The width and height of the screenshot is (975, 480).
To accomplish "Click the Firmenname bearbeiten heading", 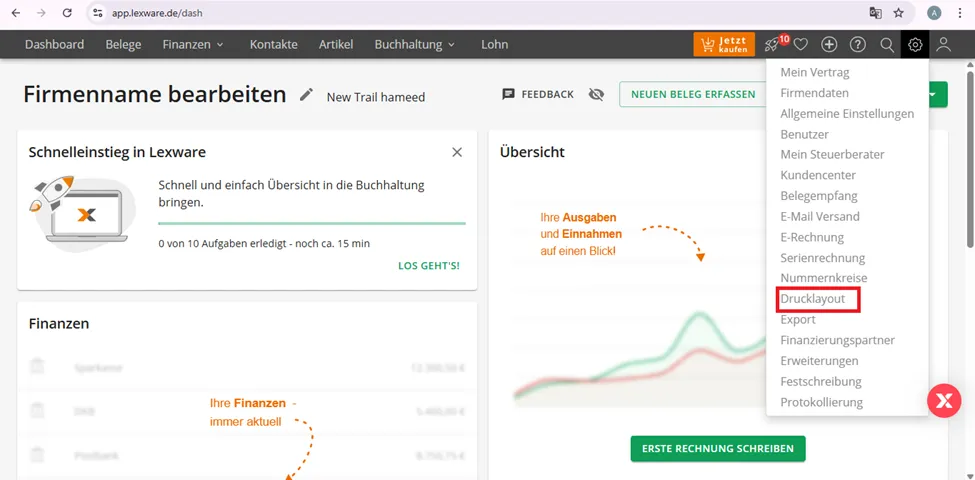I will [x=154, y=95].
